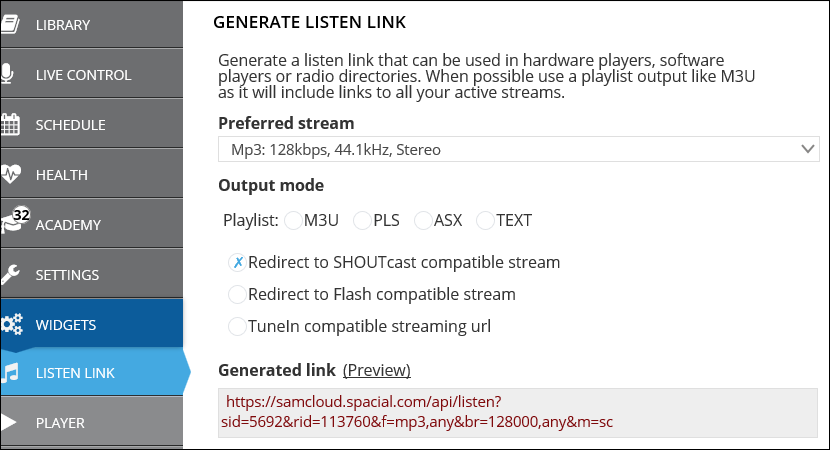Click the Live Control microphone icon
Viewport: 830px width, 450px height.
[x=7, y=74]
